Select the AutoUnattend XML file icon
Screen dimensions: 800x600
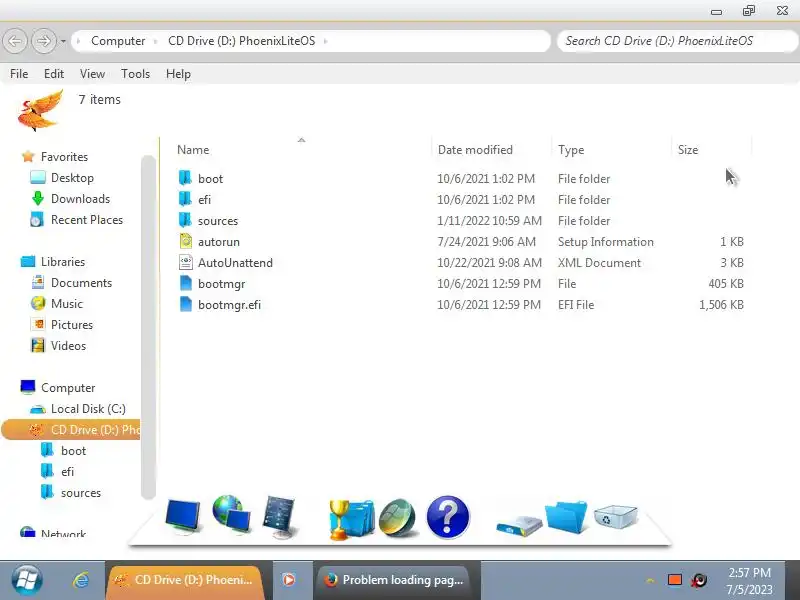tap(186, 262)
